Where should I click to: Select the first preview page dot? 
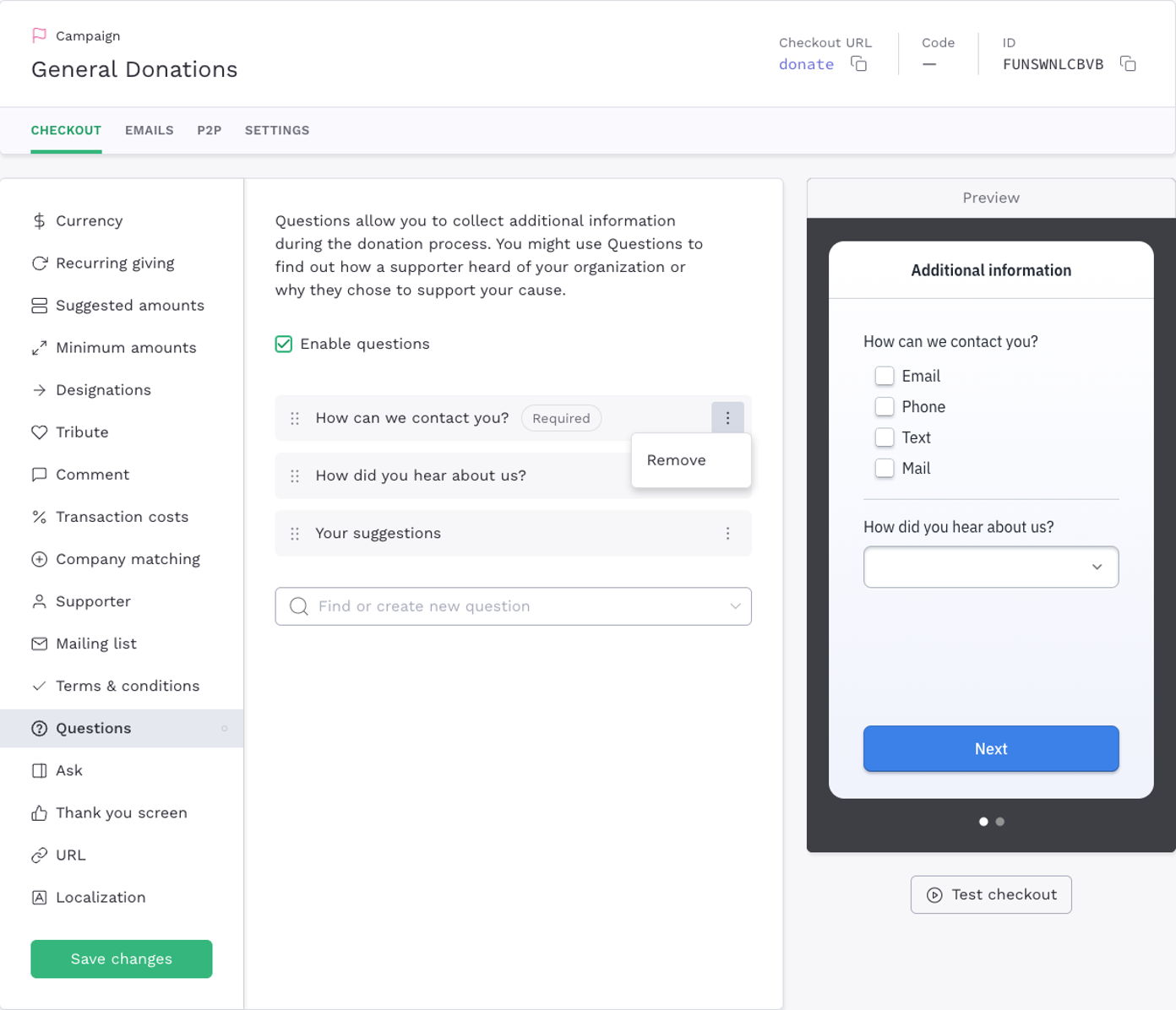tap(983, 821)
